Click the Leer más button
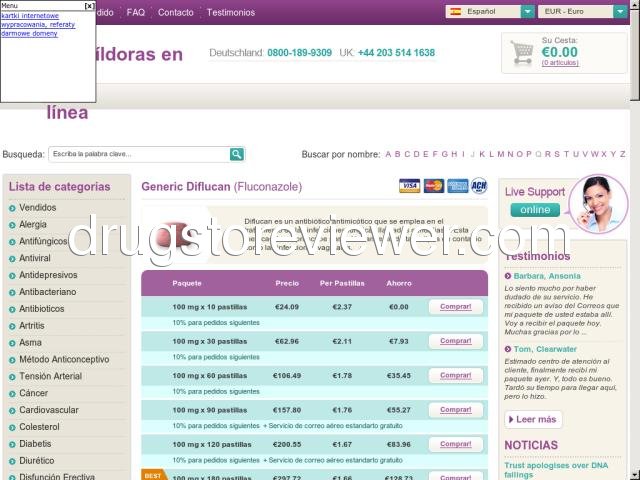 coord(533,419)
